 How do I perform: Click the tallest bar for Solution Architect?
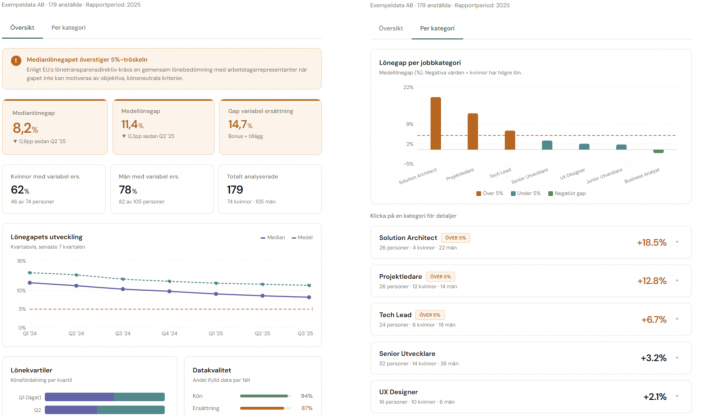click(435, 121)
